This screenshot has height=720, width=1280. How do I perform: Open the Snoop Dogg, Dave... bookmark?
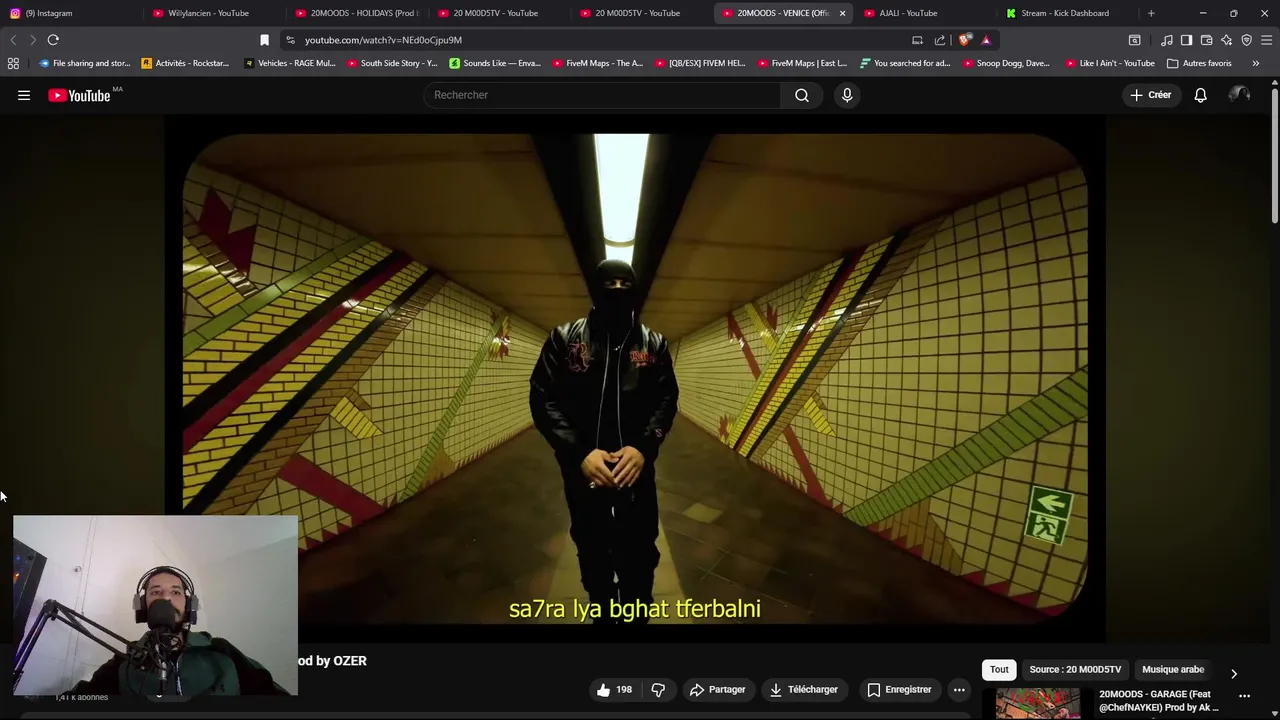1006,63
